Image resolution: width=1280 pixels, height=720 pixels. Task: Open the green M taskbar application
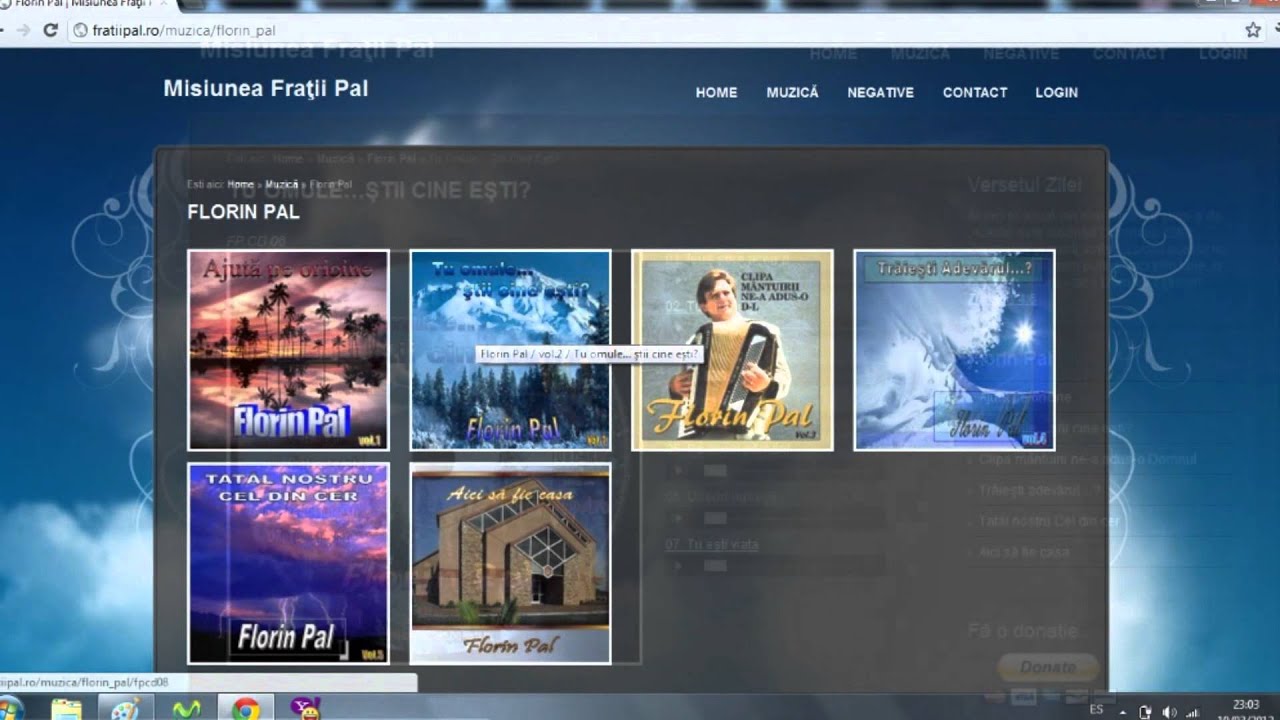(186, 708)
